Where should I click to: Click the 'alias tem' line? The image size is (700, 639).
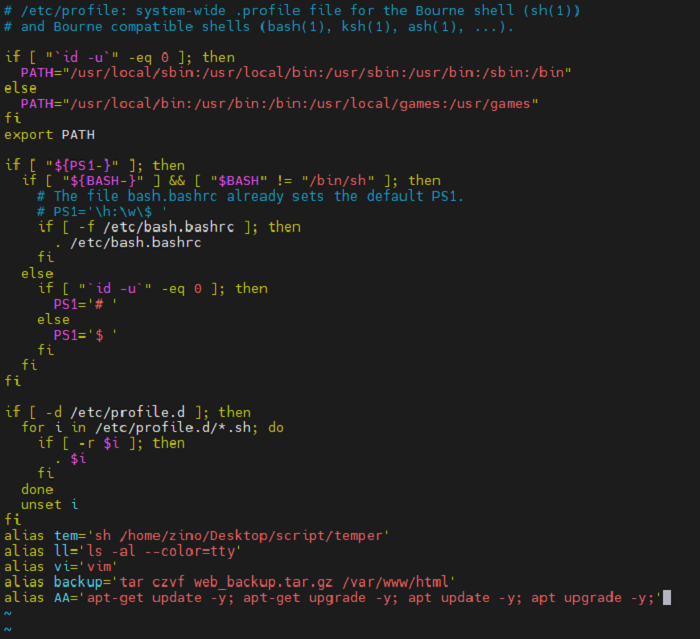click(x=196, y=536)
